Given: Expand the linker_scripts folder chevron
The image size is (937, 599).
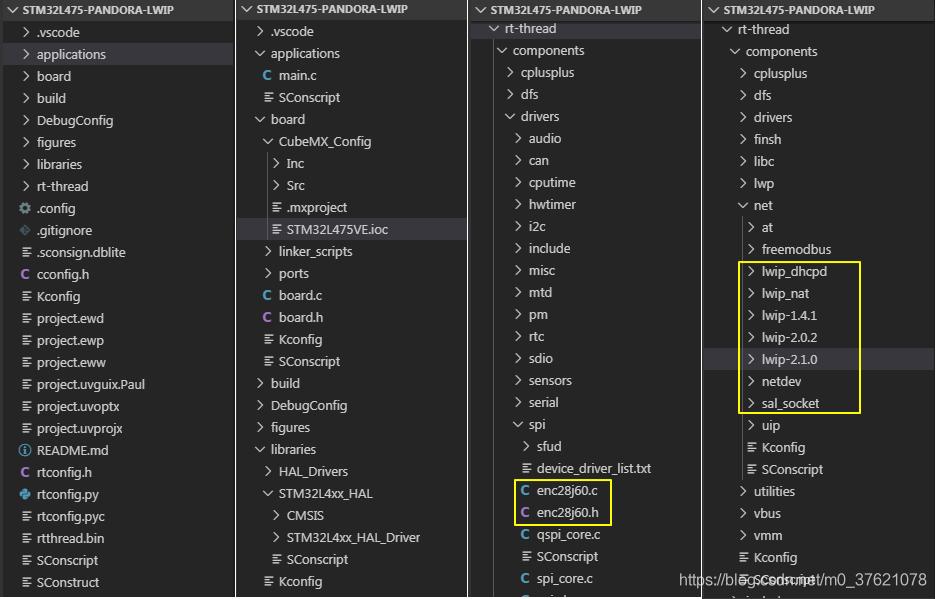Looking at the screenshot, I should [x=268, y=252].
